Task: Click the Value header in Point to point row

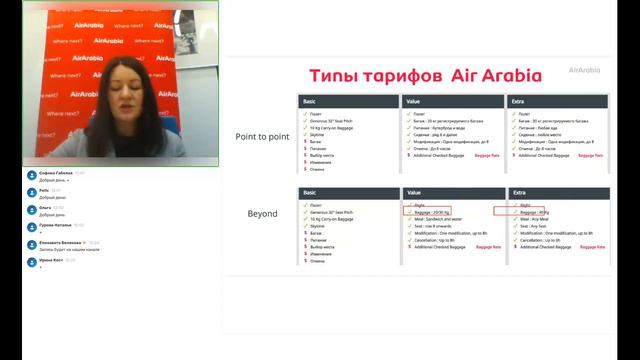Action: point(453,101)
